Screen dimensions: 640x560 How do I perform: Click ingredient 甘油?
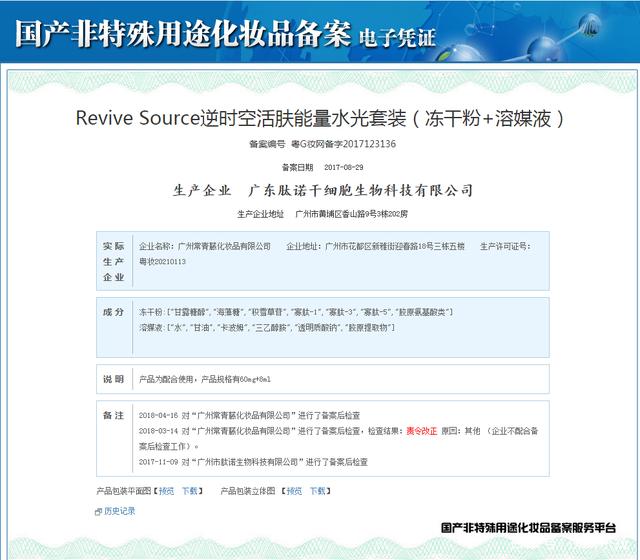click(201, 328)
